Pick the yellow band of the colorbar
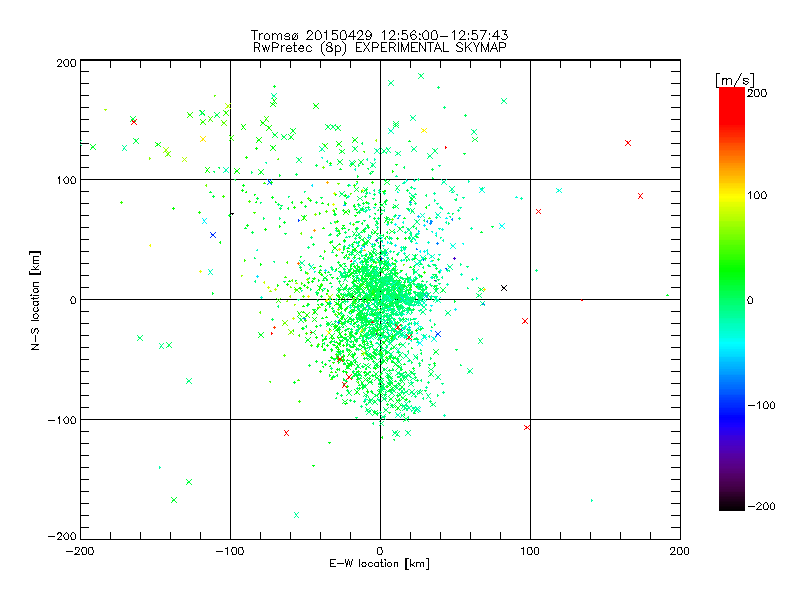The image size is (800, 600). (732, 196)
